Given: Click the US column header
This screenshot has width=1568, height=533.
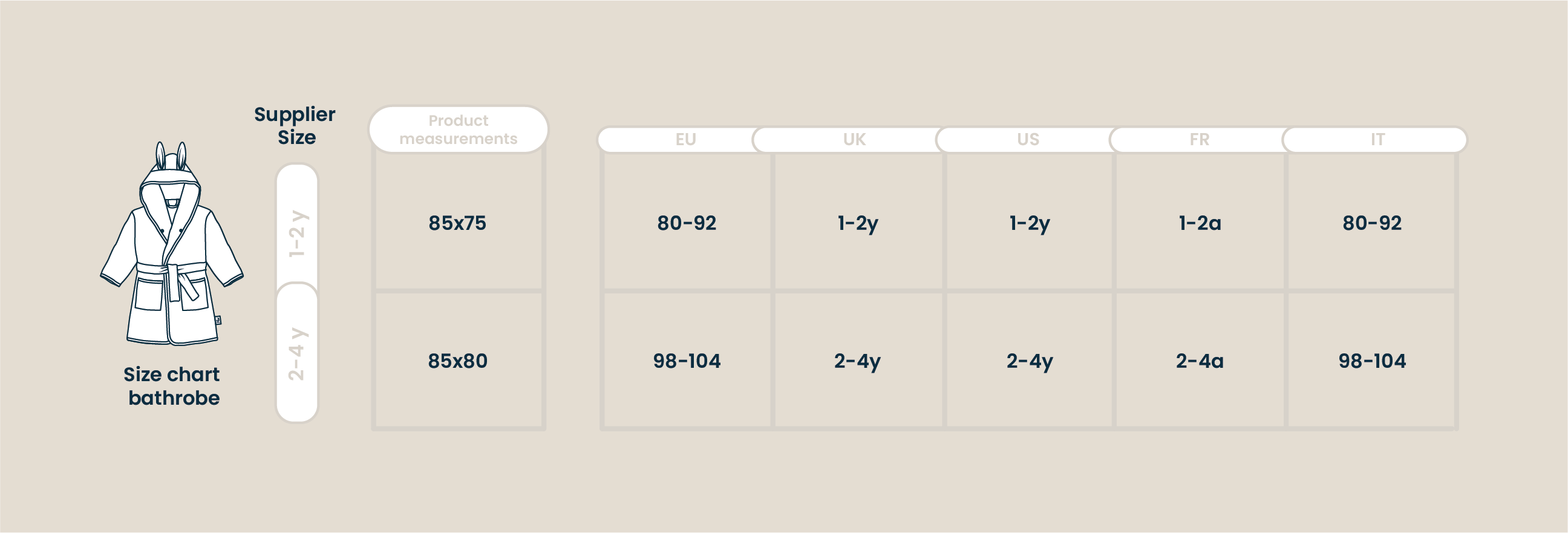Looking at the screenshot, I should [1028, 139].
